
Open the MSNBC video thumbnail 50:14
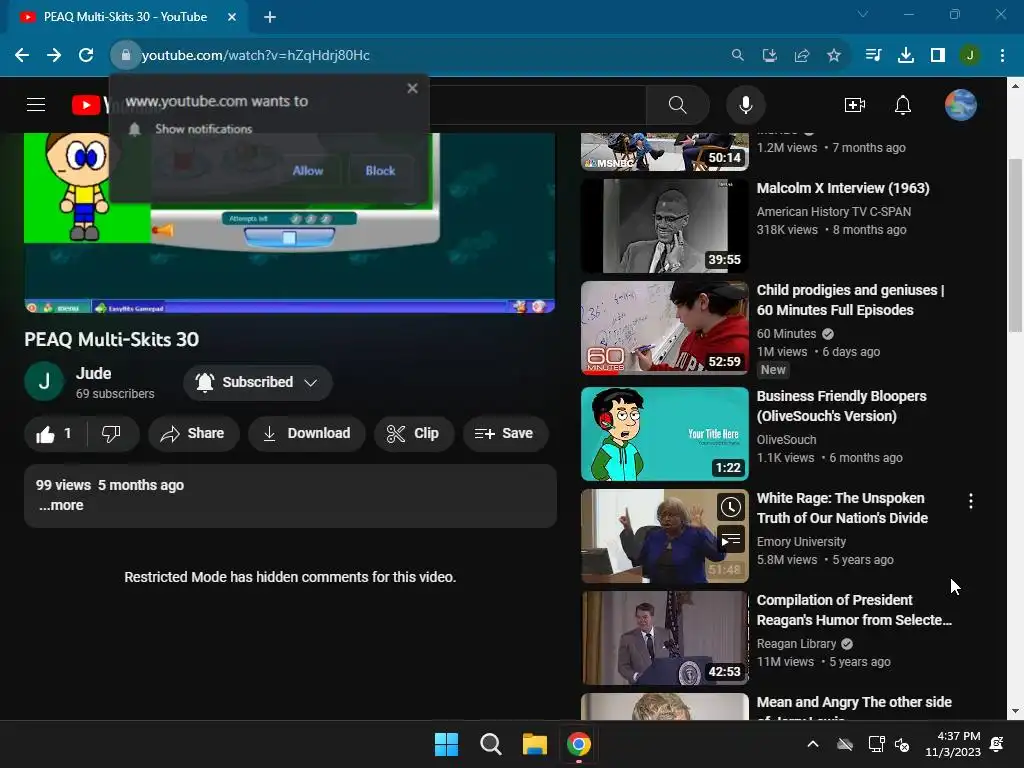(x=665, y=152)
